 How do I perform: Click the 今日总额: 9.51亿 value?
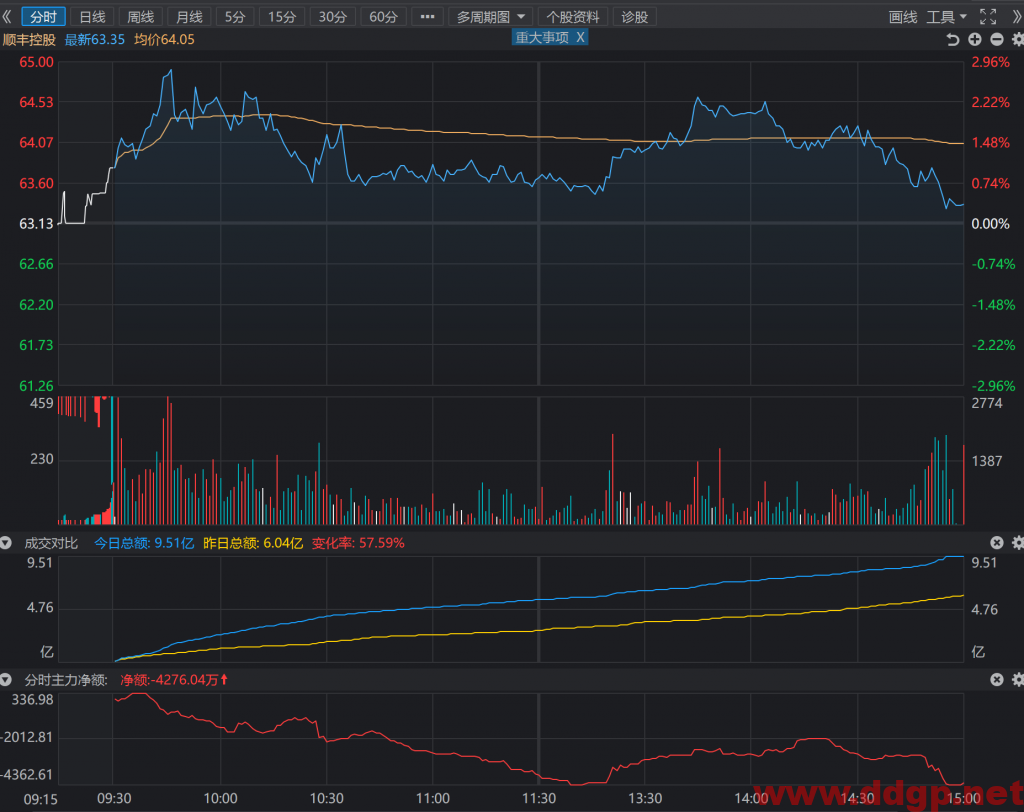[x=144, y=544]
